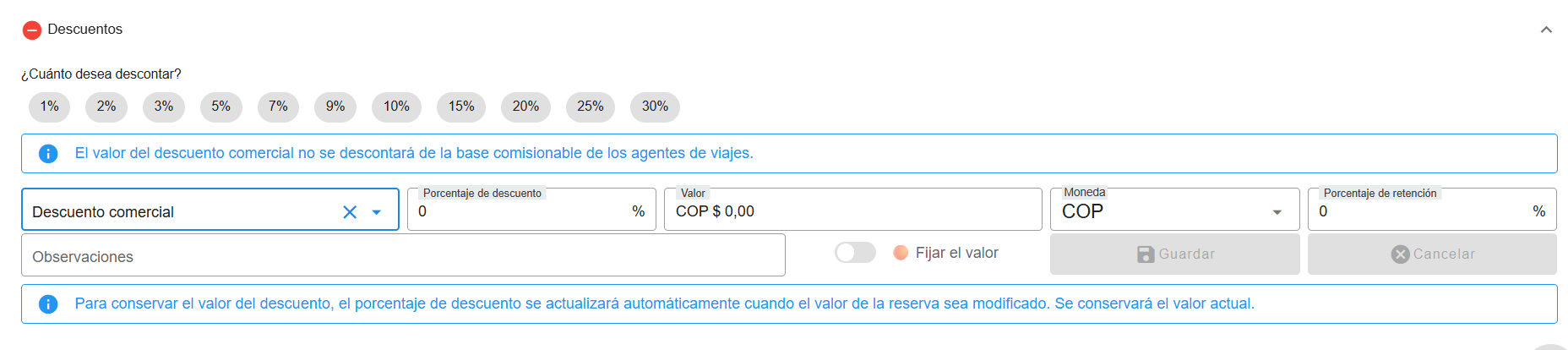
Task: Click into the Observaciones text field
Action: coord(403,256)
